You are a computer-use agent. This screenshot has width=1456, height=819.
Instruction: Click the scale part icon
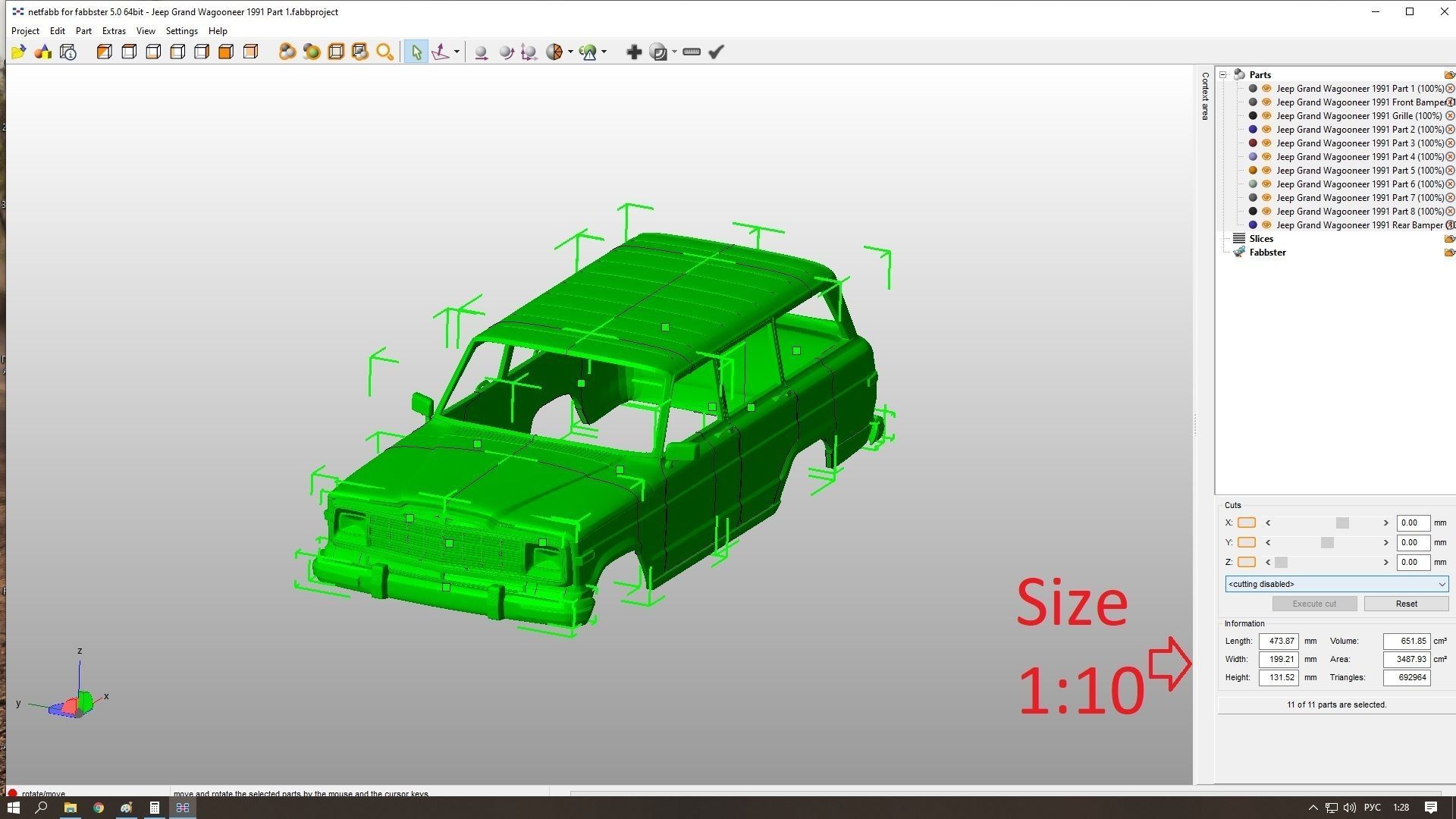click(529, 52)
